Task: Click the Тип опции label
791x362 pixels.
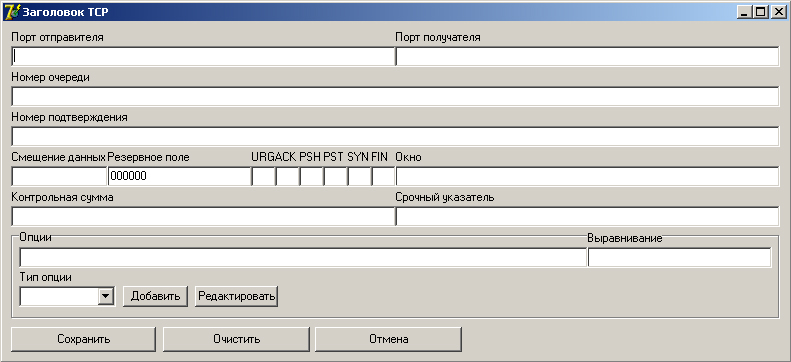Action: coord(45,277)
